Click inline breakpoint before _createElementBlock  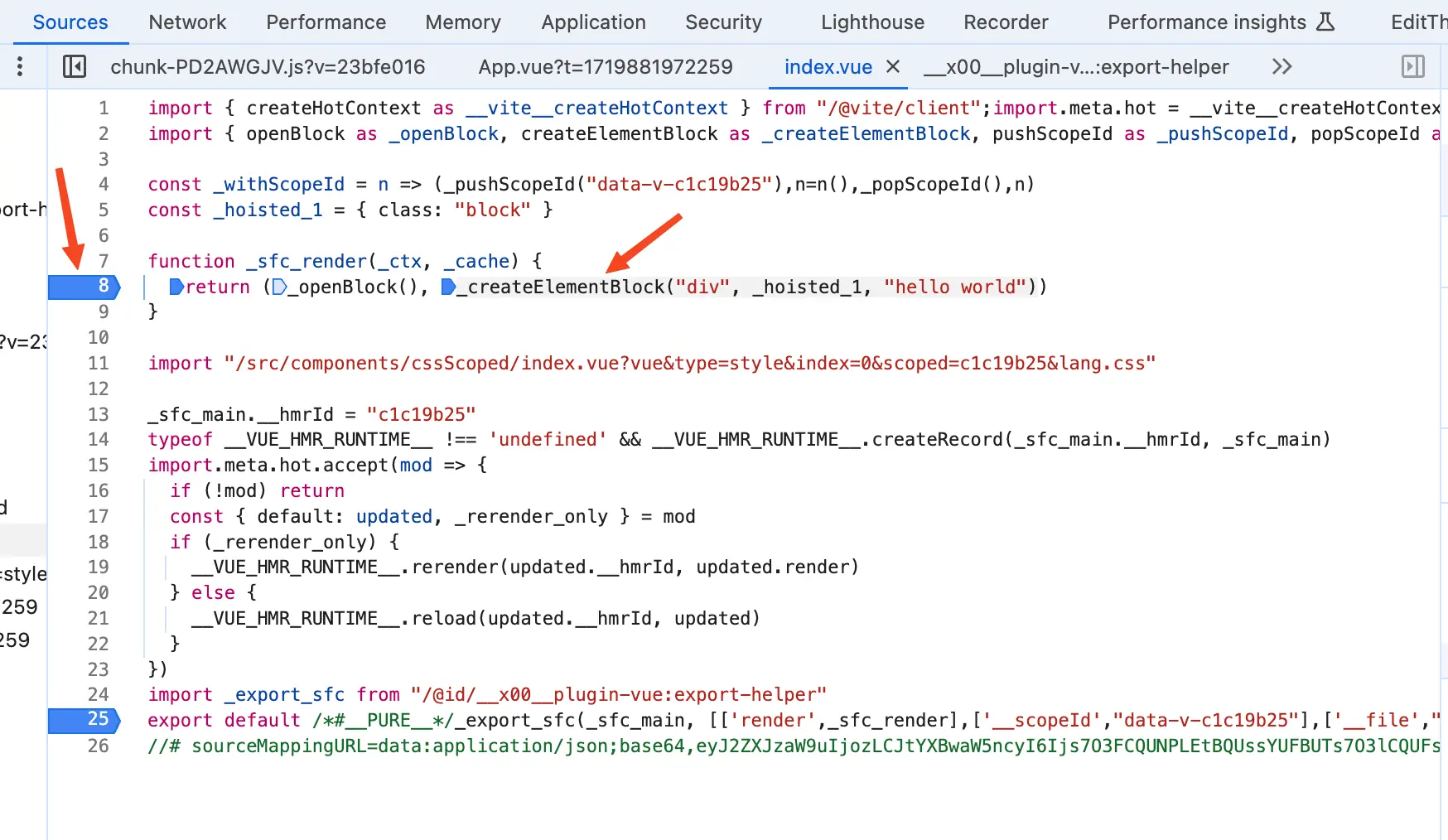(x=448, y=287)
